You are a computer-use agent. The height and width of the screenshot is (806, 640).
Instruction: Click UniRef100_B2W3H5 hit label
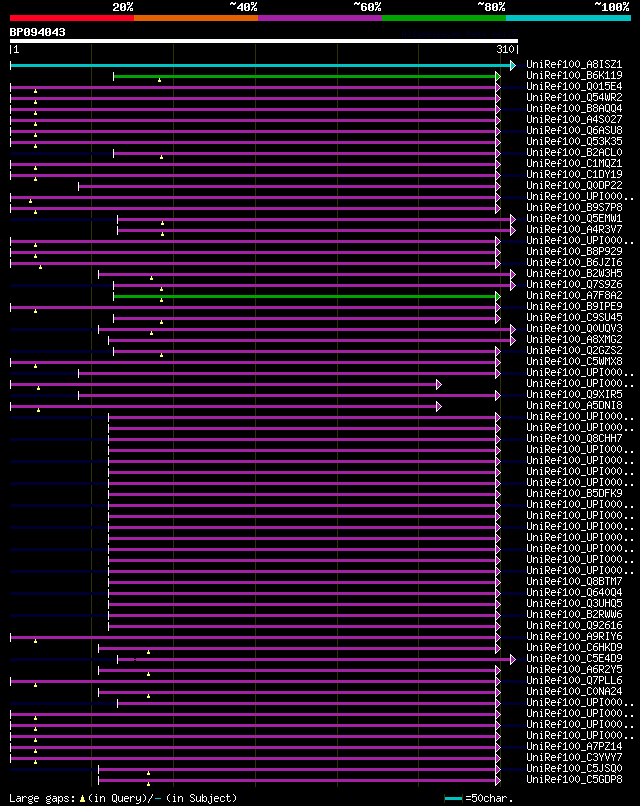[x=574, y=273]
